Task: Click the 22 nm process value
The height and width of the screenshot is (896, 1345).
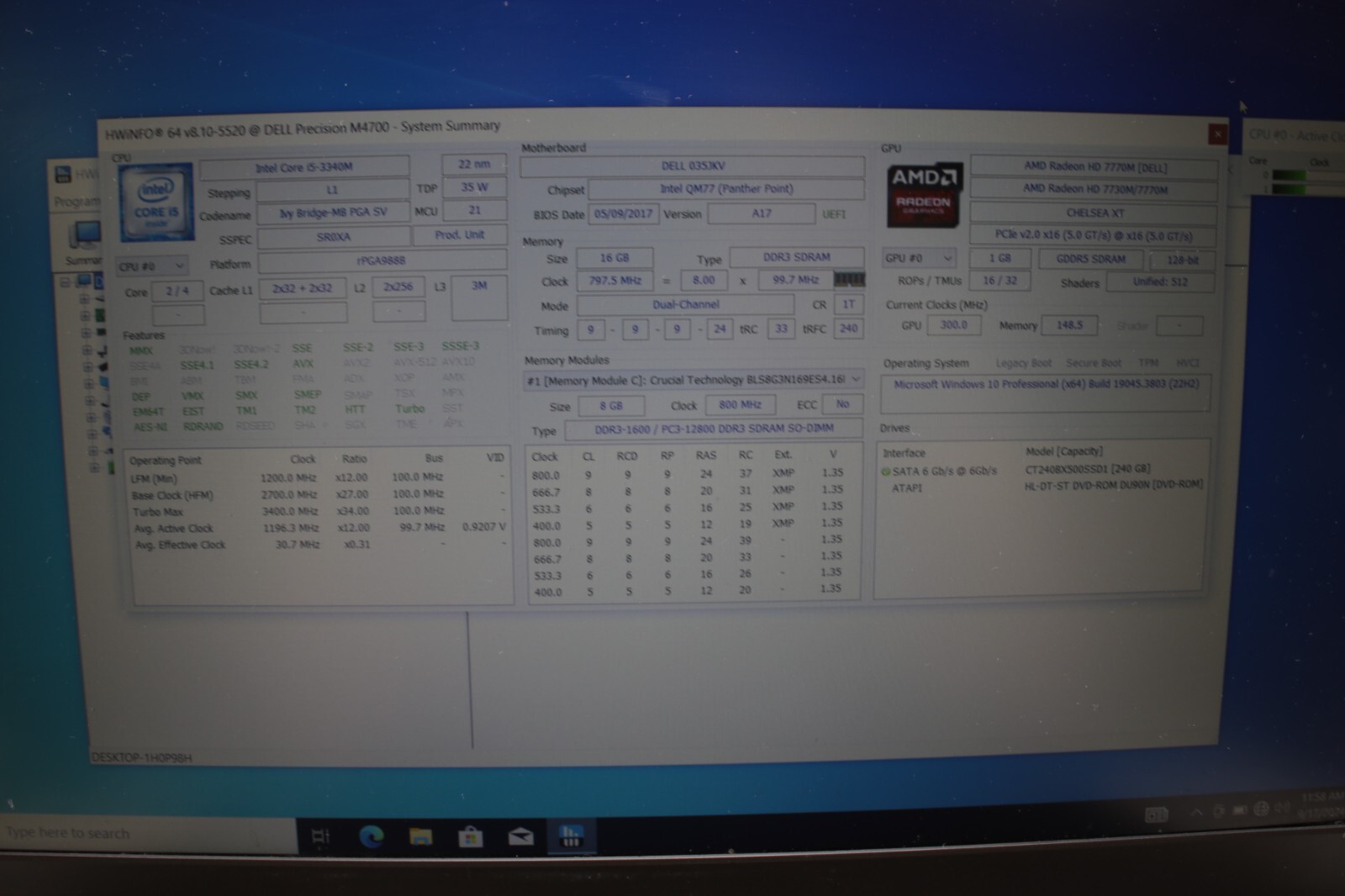Action: (x=474, y=164)
